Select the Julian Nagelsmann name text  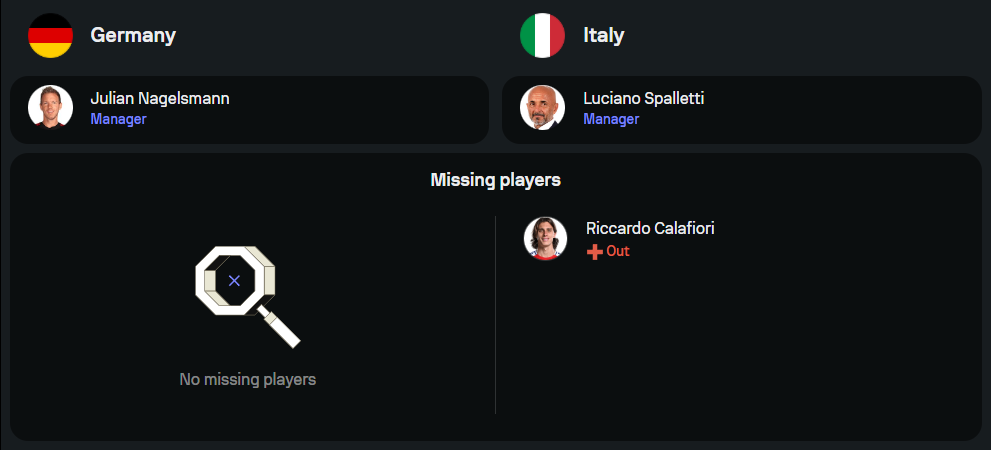click(160, 98)
